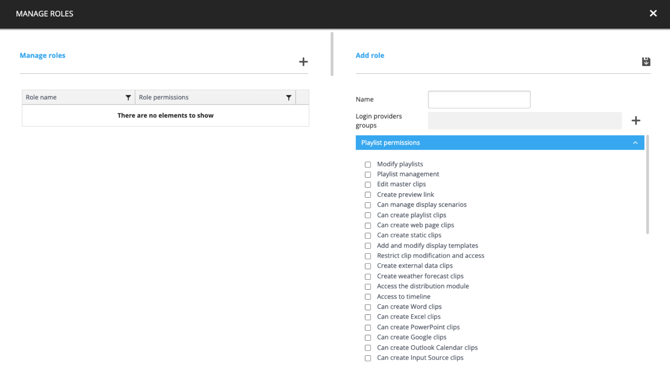Click the Manage roles heading

tap(42, 55)
